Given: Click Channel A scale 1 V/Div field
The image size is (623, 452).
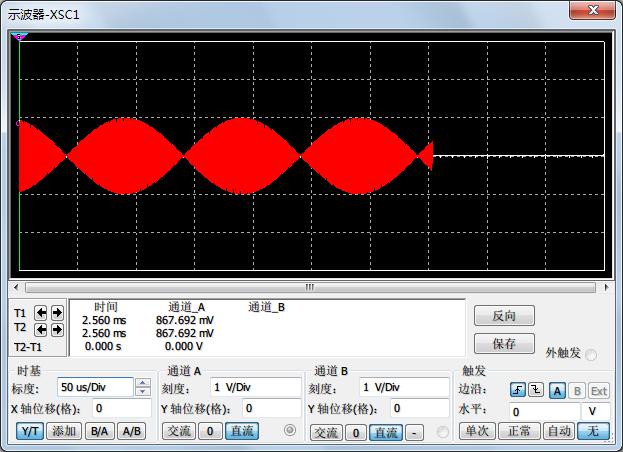Looking at the screenshot, I should pyautogui.click(x=255, y=387).
